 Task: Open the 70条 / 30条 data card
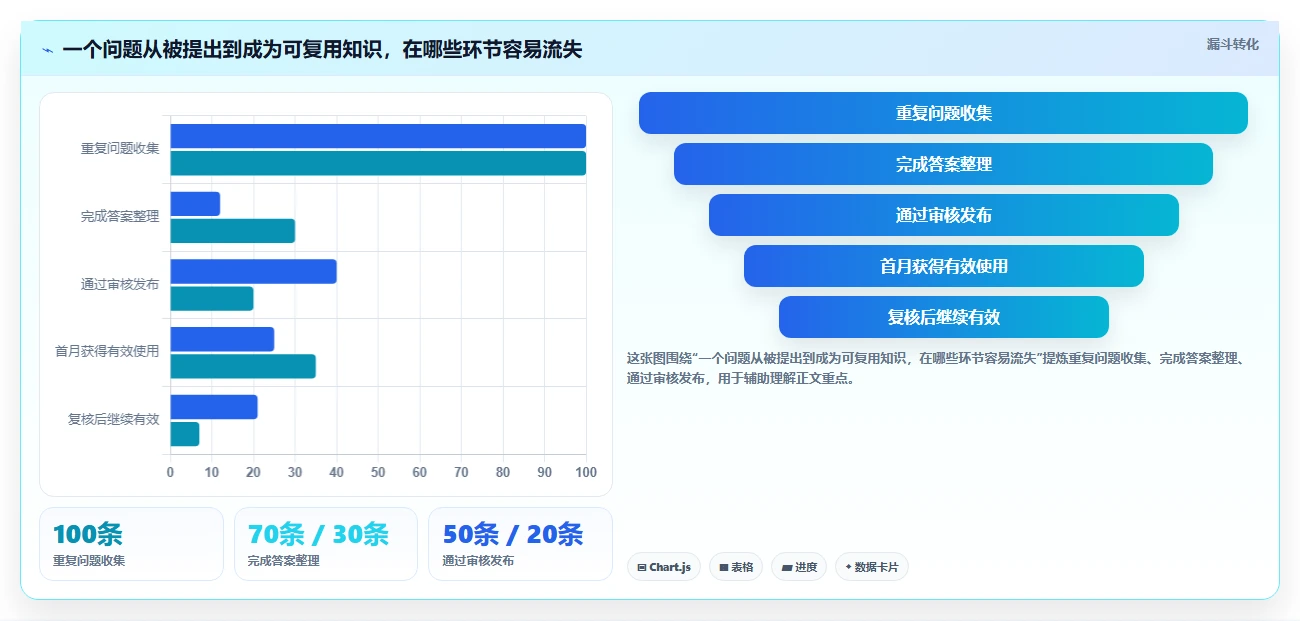pos(325,544)
